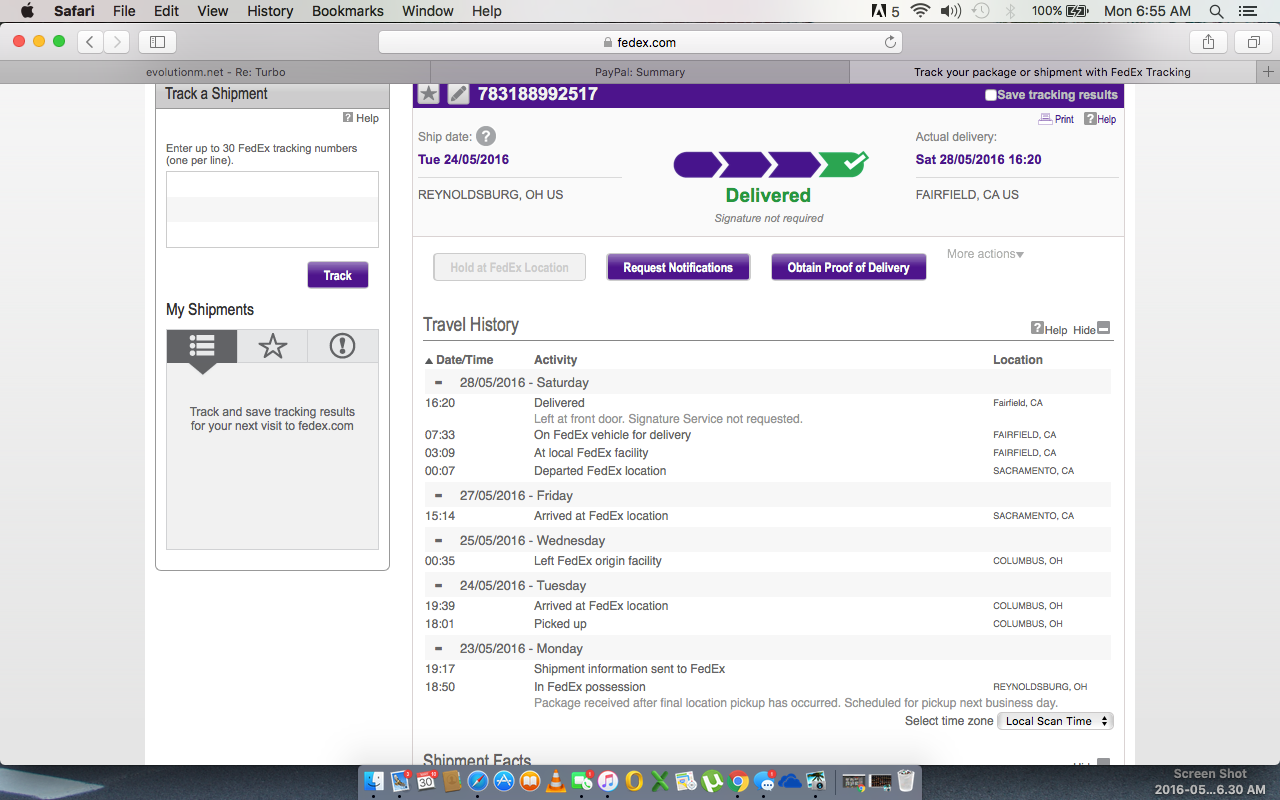Open the More actions dropdown
This screenshot has width=1280, height=800.
985,254
